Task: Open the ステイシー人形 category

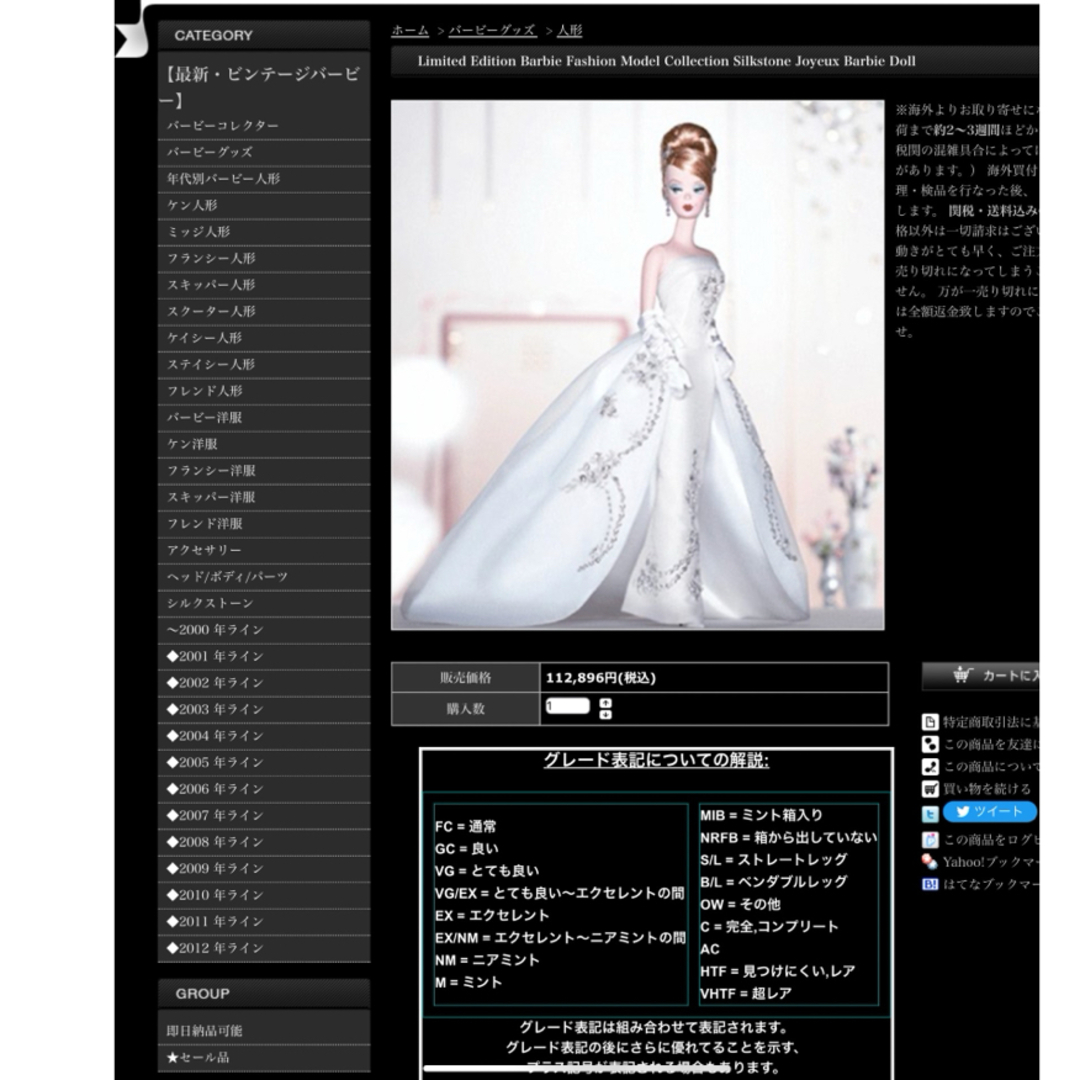Action: coord(264,364)
